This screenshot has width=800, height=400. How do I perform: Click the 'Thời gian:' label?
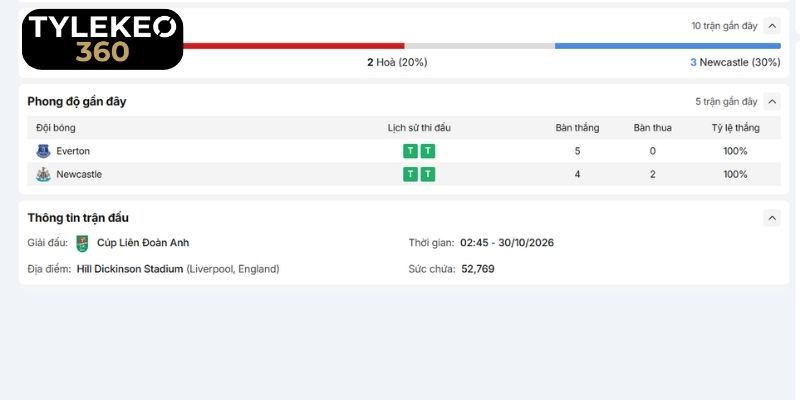[431, 243]
